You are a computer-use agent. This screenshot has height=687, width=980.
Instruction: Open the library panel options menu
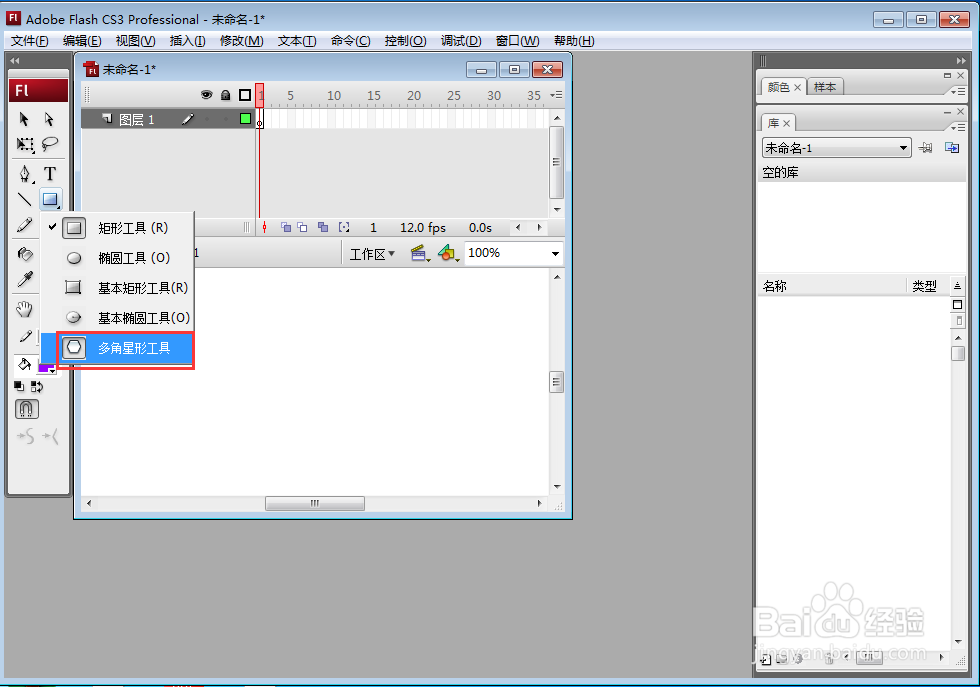point(958,127)
